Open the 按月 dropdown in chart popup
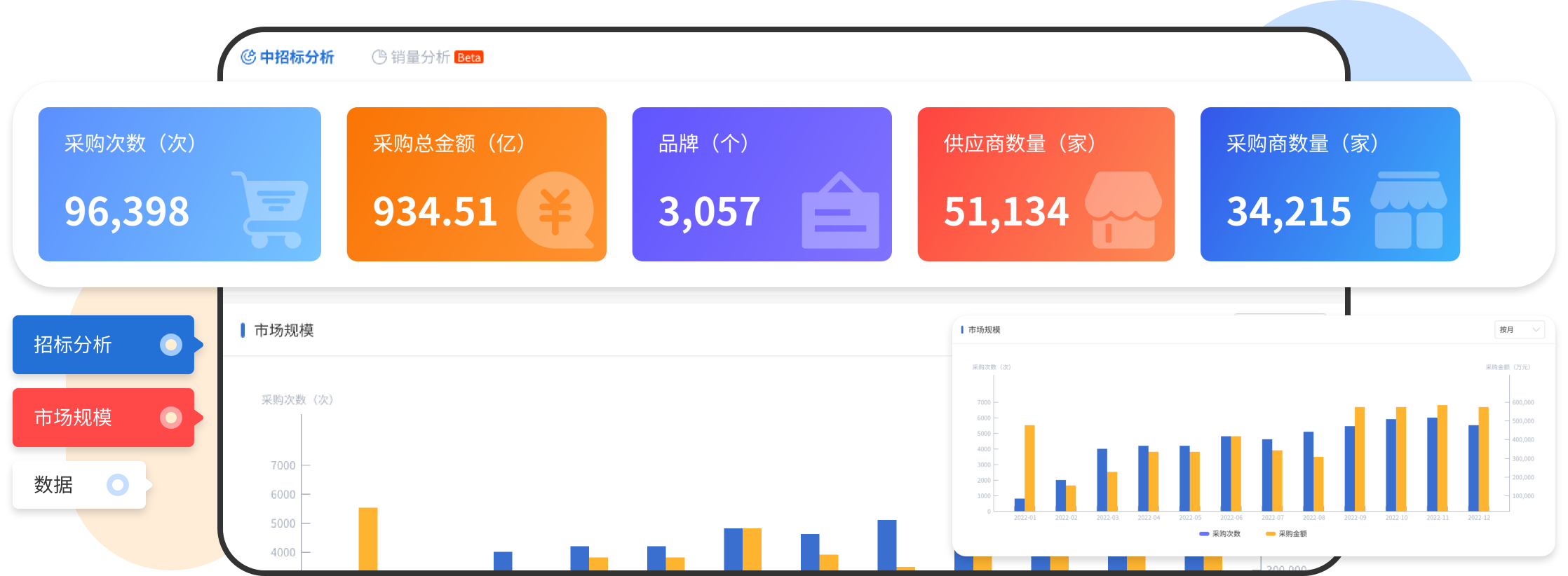 (1520, 329)
